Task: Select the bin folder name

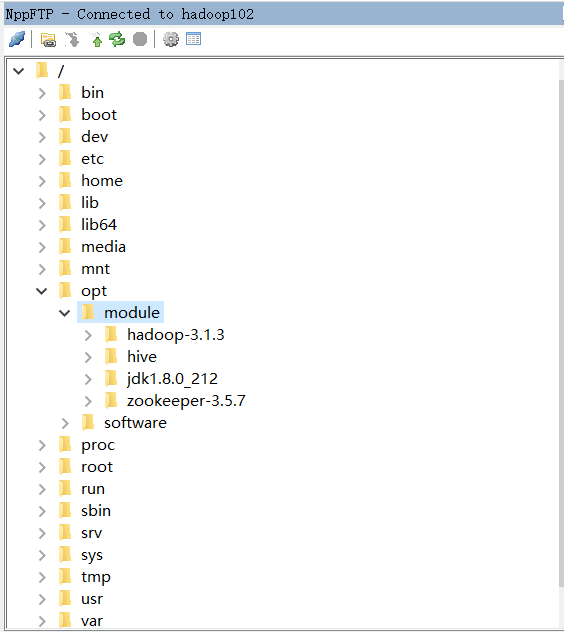Action: [x=92, y=93]
